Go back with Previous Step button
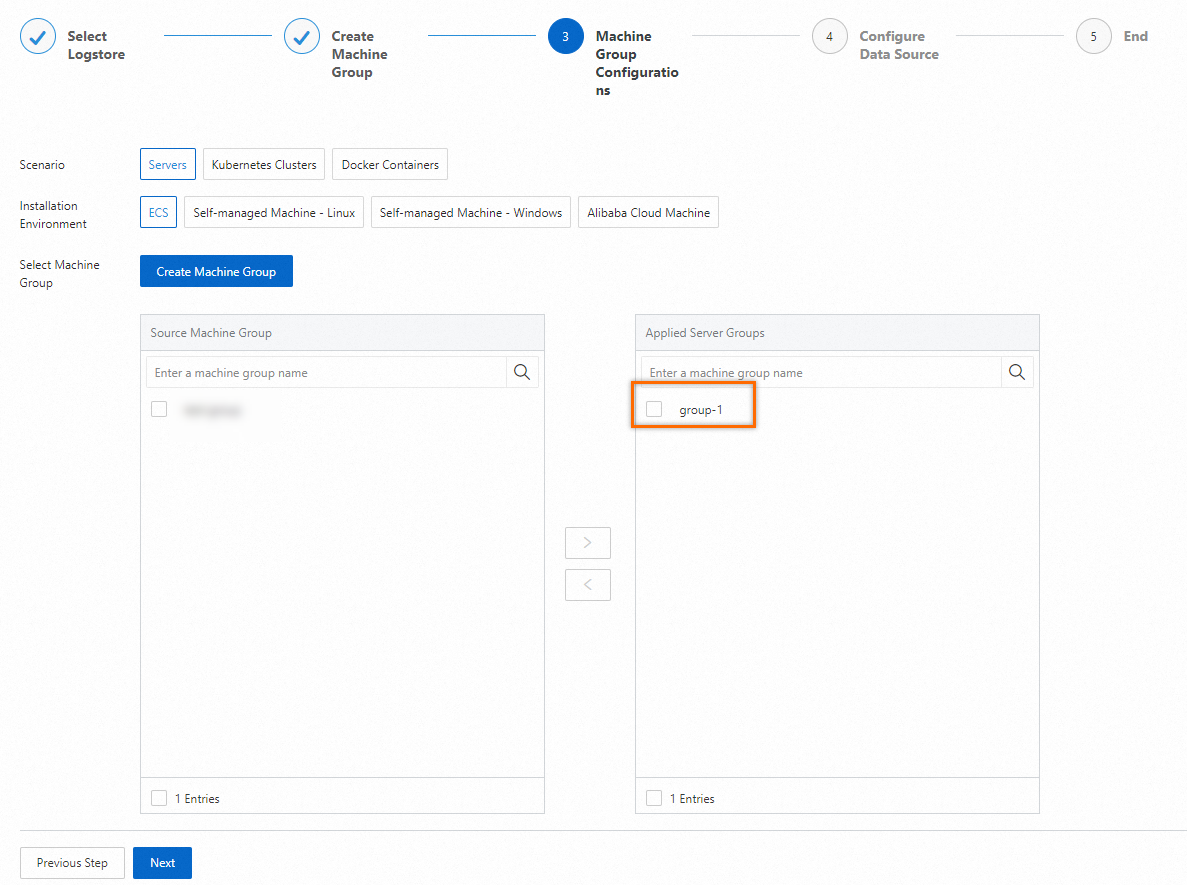Screen dimensions: 1187x885 pyautogui.click(x=72, y=863)
